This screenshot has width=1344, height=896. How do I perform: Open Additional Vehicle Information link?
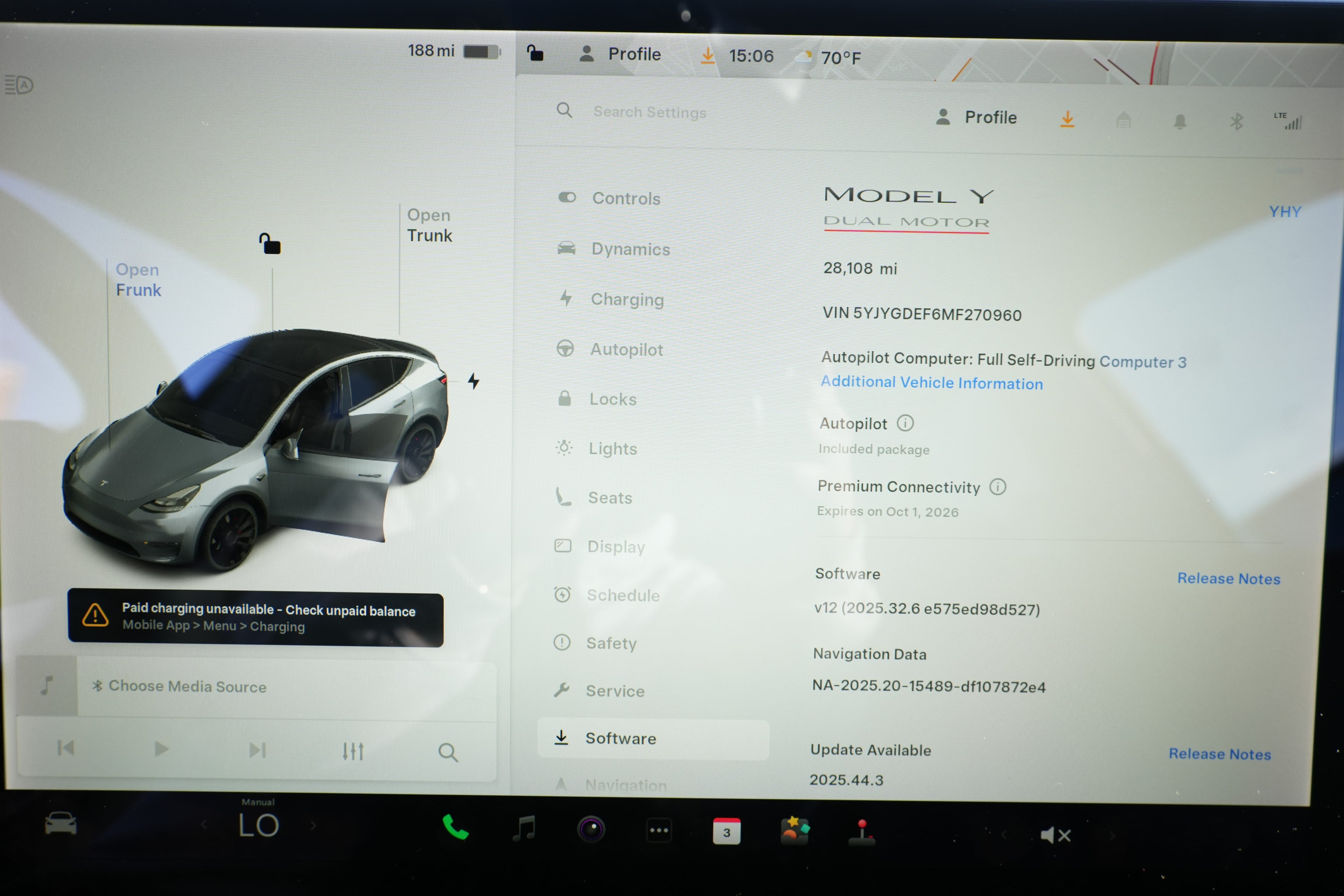(932, 383)
